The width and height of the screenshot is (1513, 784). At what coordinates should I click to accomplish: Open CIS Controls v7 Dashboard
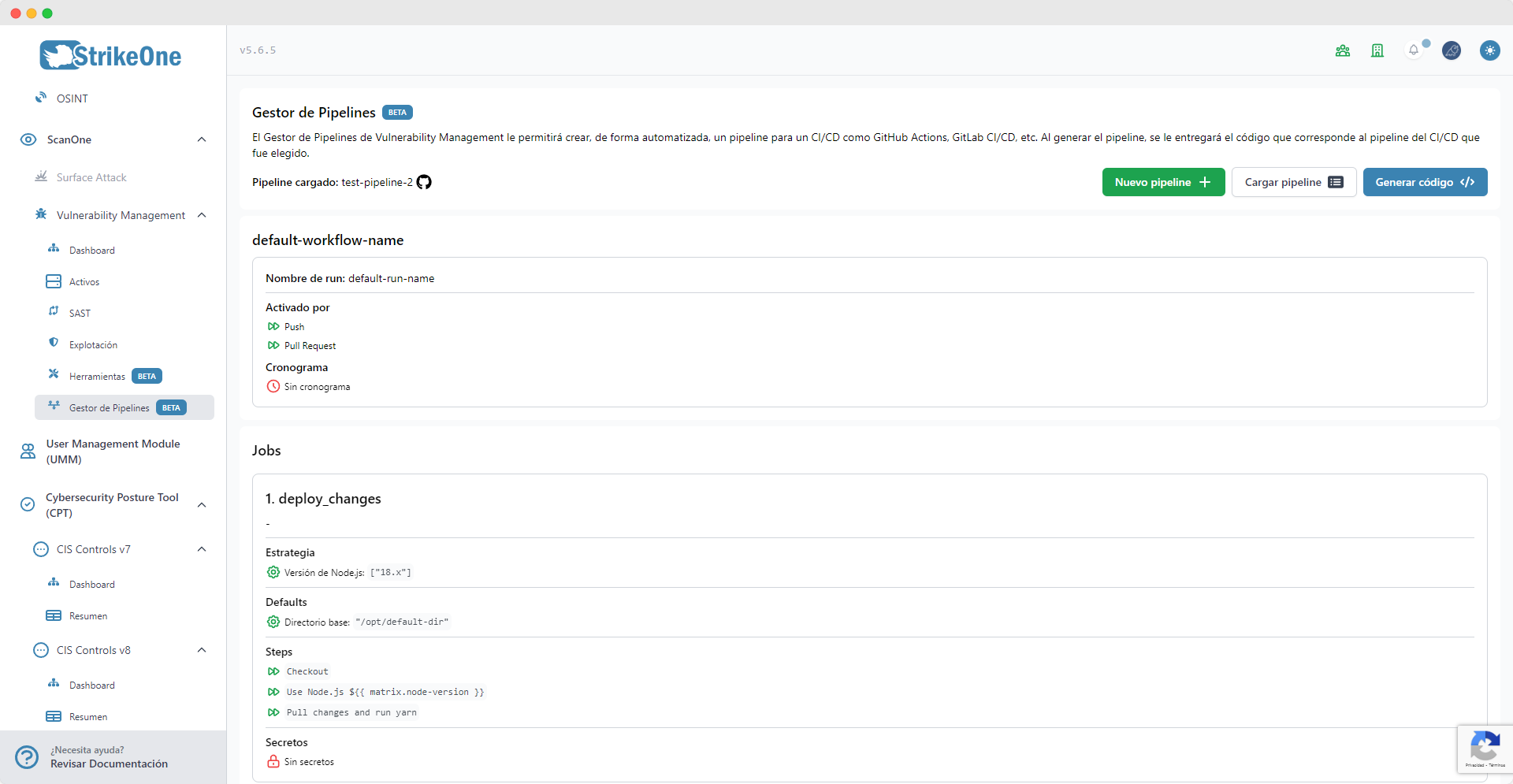(x=92, y=584)
